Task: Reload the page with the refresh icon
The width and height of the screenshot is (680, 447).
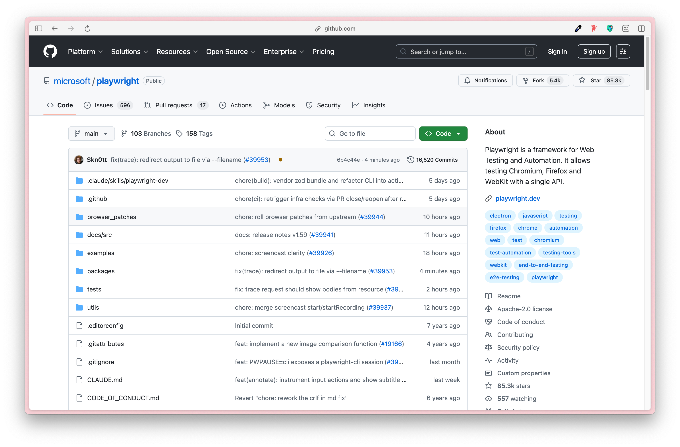Action: pos(87,29)
